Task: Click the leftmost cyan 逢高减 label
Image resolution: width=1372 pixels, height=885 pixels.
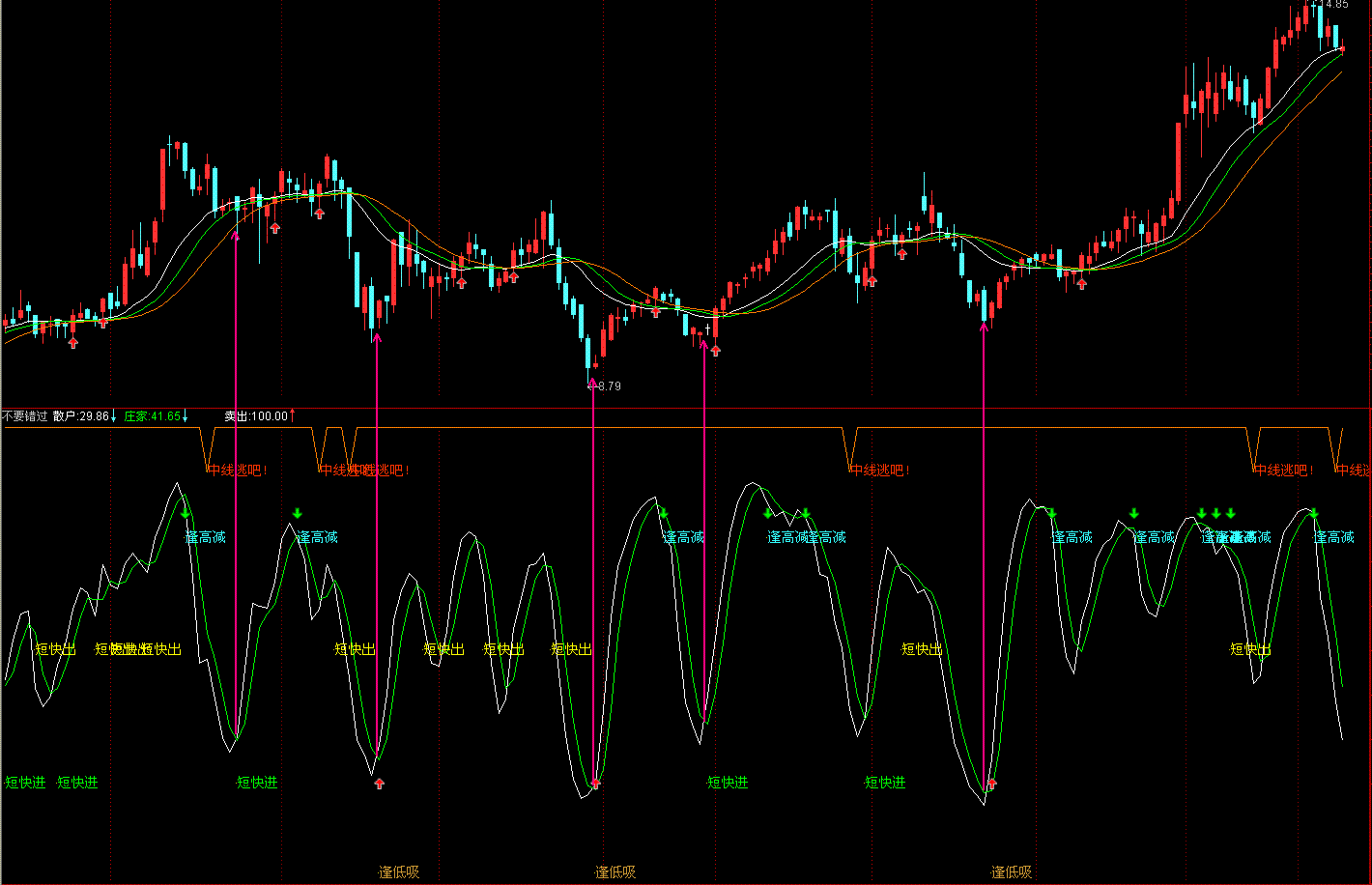Action: pos(206,537)
